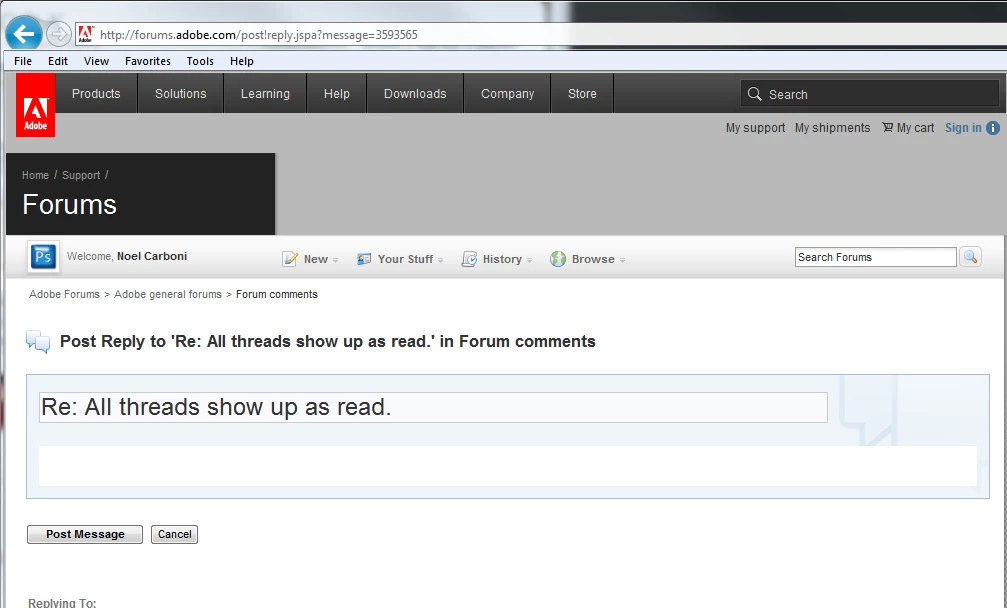
Task: Click the magnifier icon in top Search box
Action: pos(755,94)
